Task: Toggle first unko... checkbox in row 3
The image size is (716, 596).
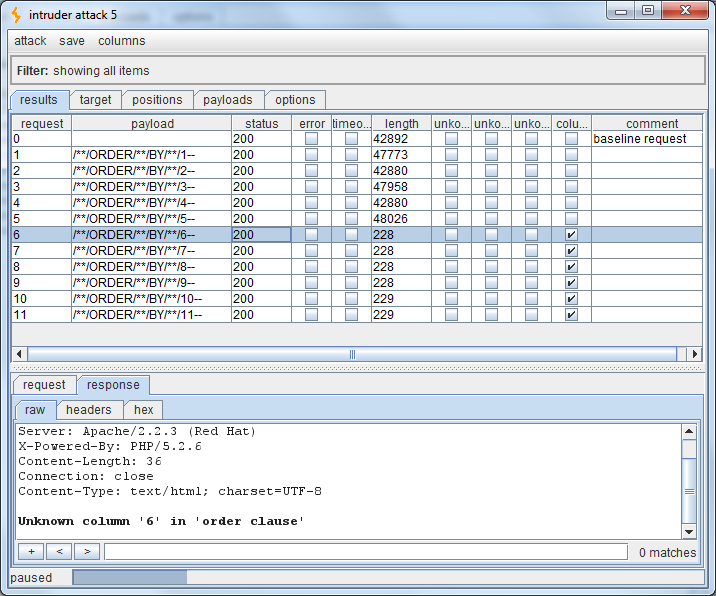Action: [451, 186]
